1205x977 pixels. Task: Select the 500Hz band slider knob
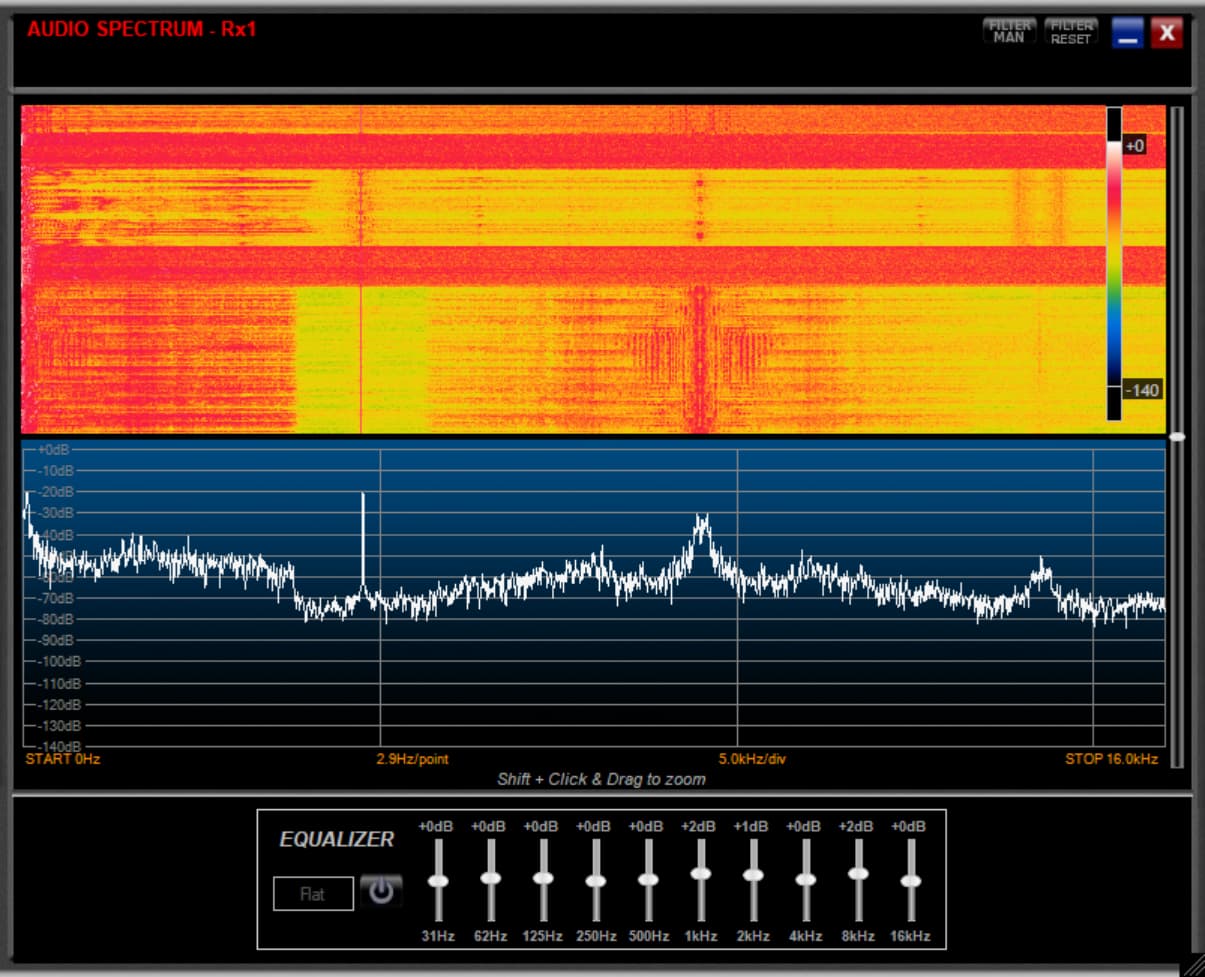click(648, 880)
